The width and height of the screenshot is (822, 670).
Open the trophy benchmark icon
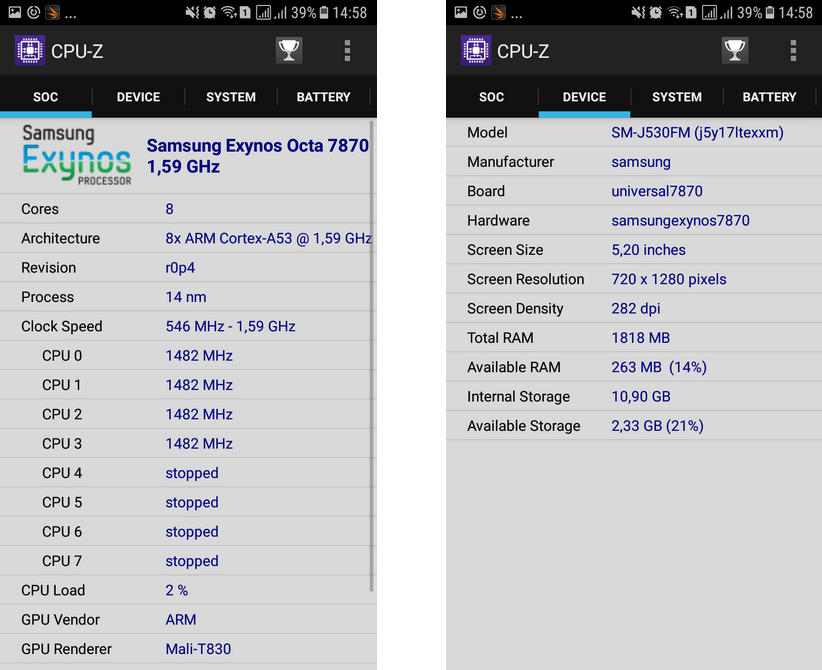pos(289,49)
